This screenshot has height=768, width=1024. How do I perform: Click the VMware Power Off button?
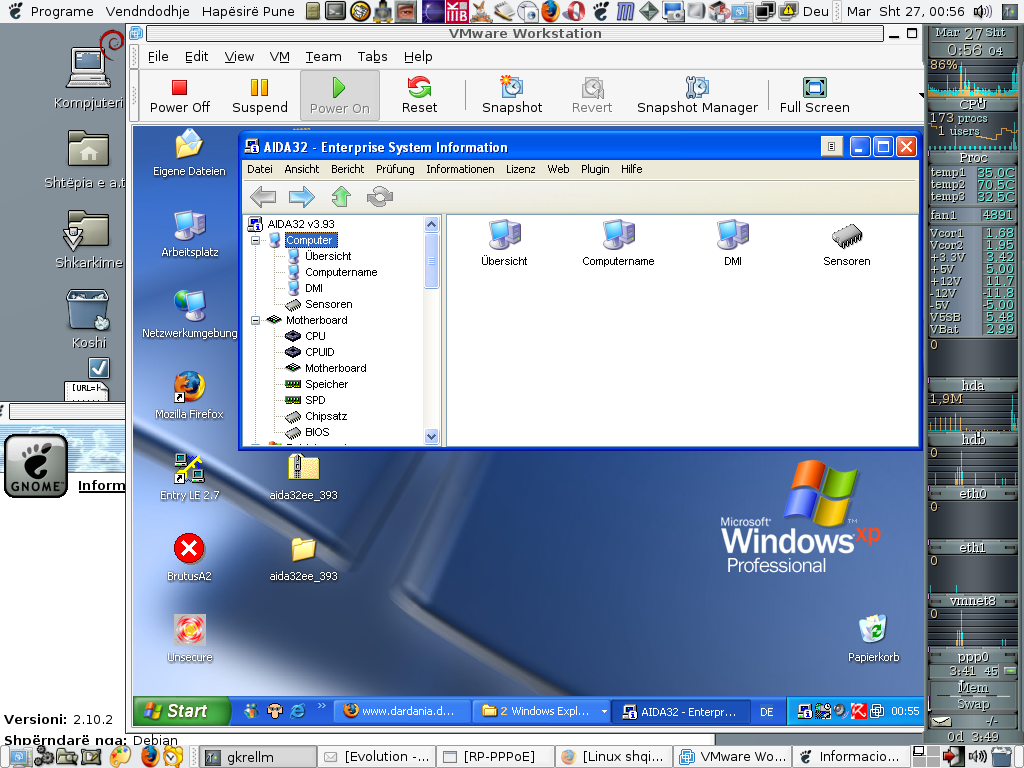pyautogui.click(x=180, y=96)
